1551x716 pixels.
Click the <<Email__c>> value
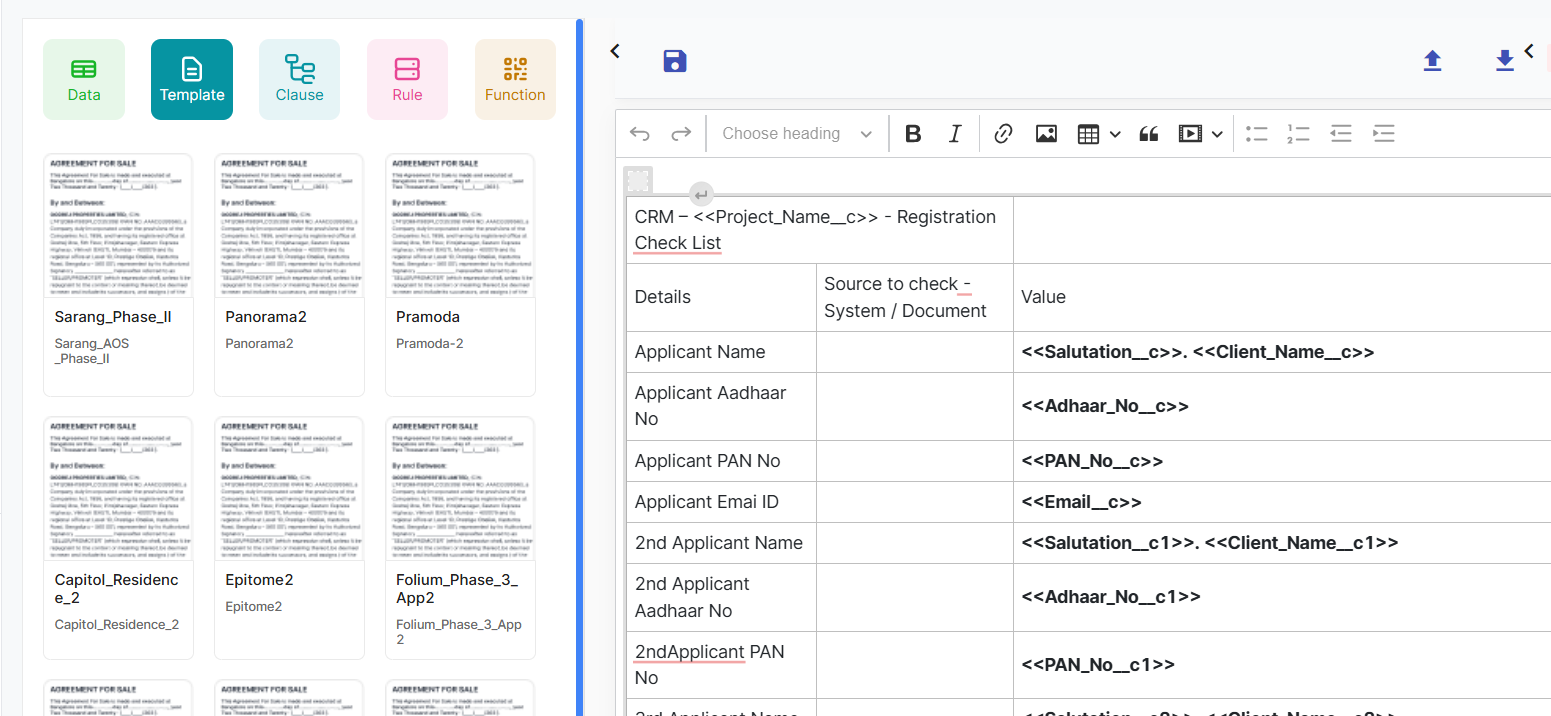click(x=1081, y=502)
